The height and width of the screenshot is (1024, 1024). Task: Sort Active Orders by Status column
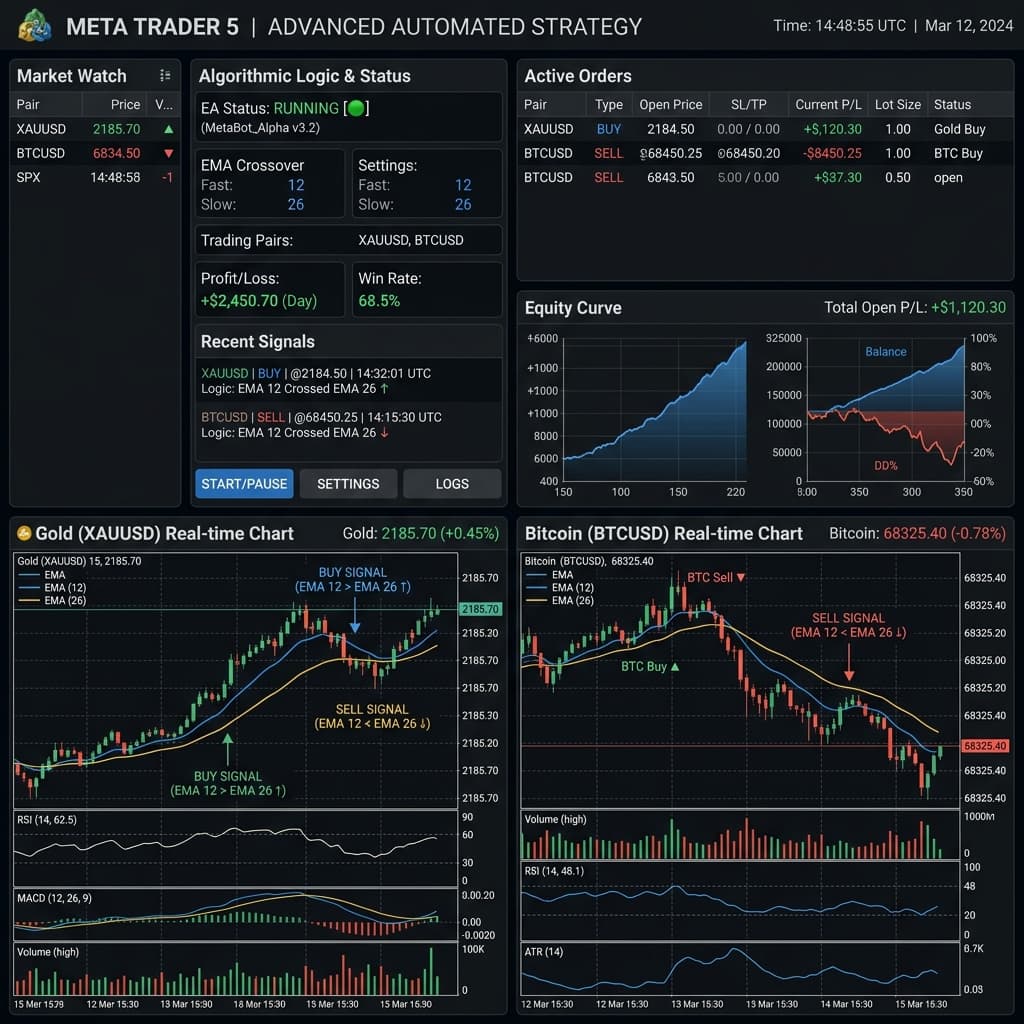[952, 104]
